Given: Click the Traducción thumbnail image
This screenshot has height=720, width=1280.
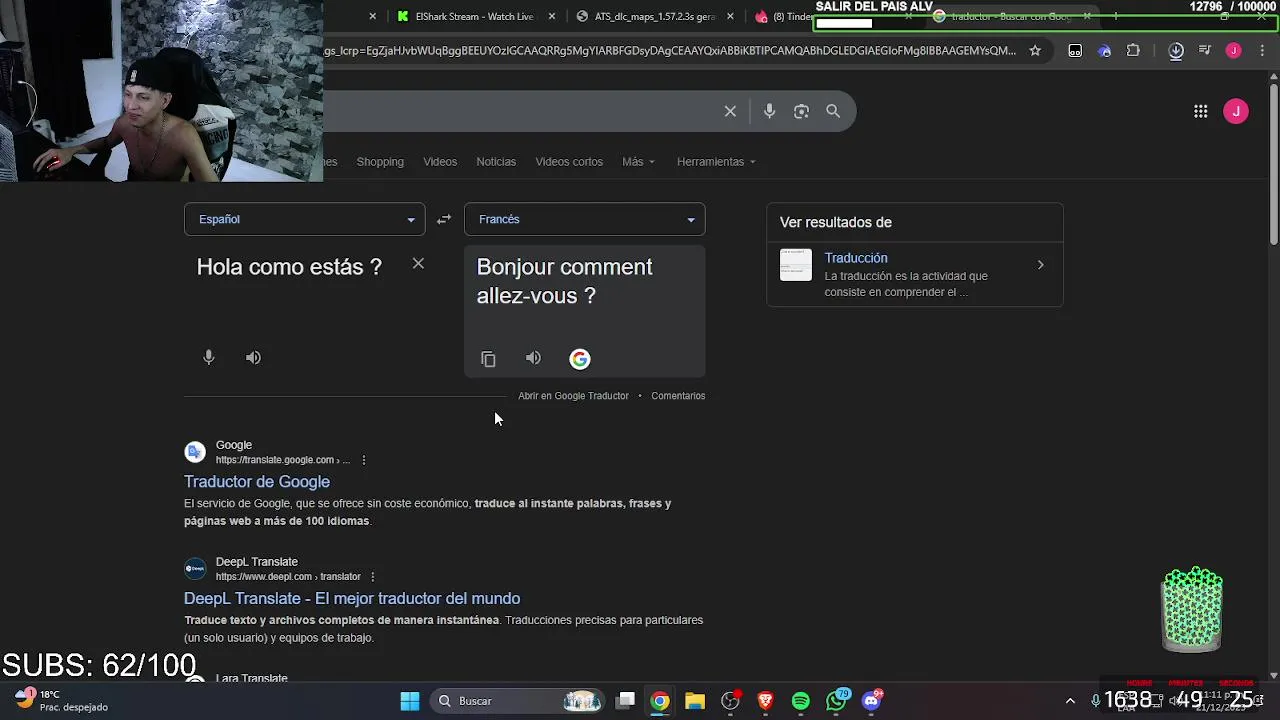Looking at the screenshot, I should (796, 265).
